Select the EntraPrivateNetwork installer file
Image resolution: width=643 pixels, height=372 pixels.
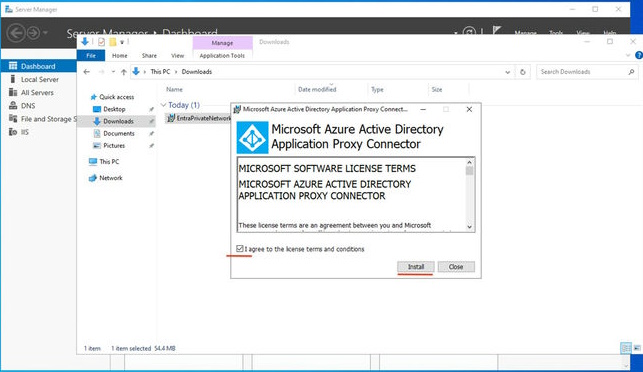click(199, 118)
